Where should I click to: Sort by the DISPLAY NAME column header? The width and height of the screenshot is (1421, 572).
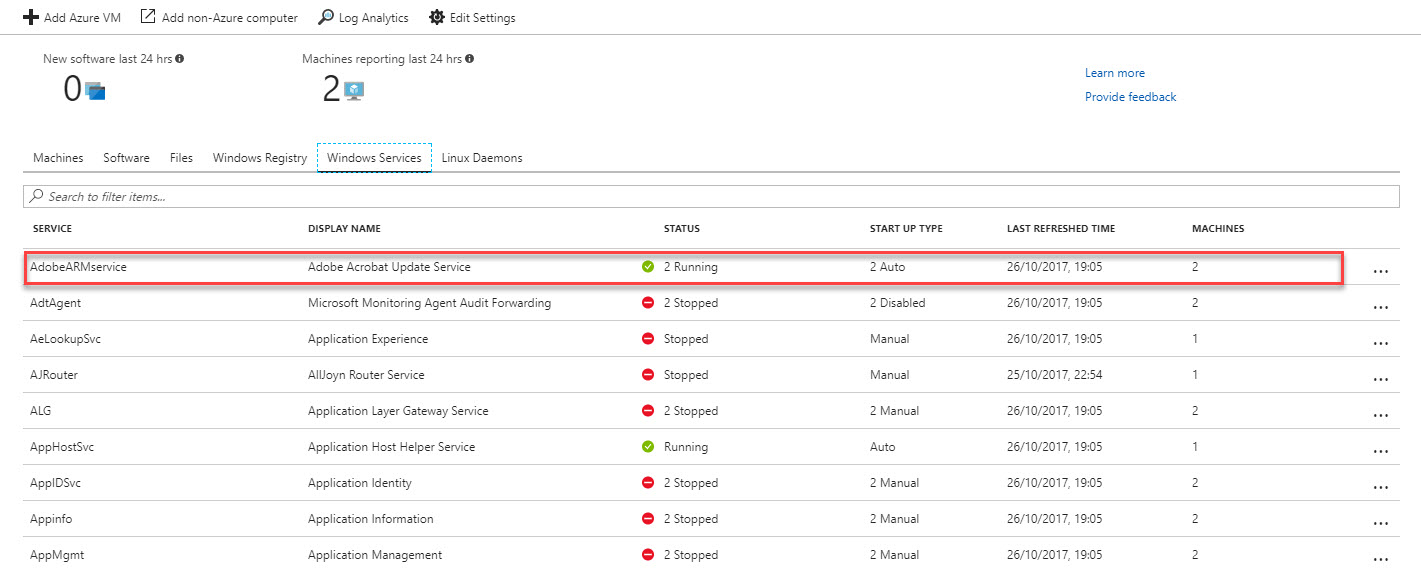(x=344, y=229)
